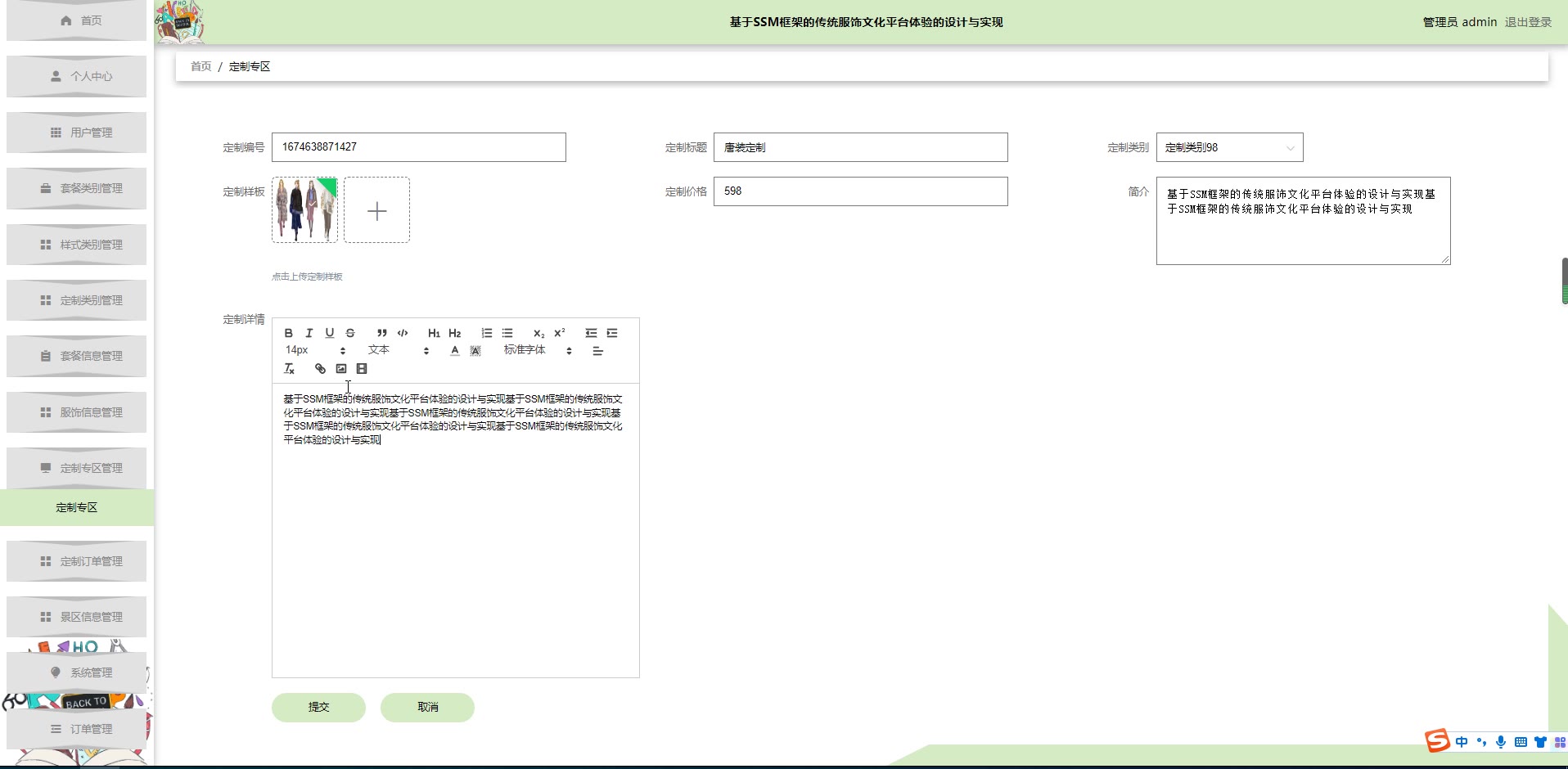Open 样式类别管理 in the sidebar
This screenshot has height=769, width=1568.
(76, 245)
